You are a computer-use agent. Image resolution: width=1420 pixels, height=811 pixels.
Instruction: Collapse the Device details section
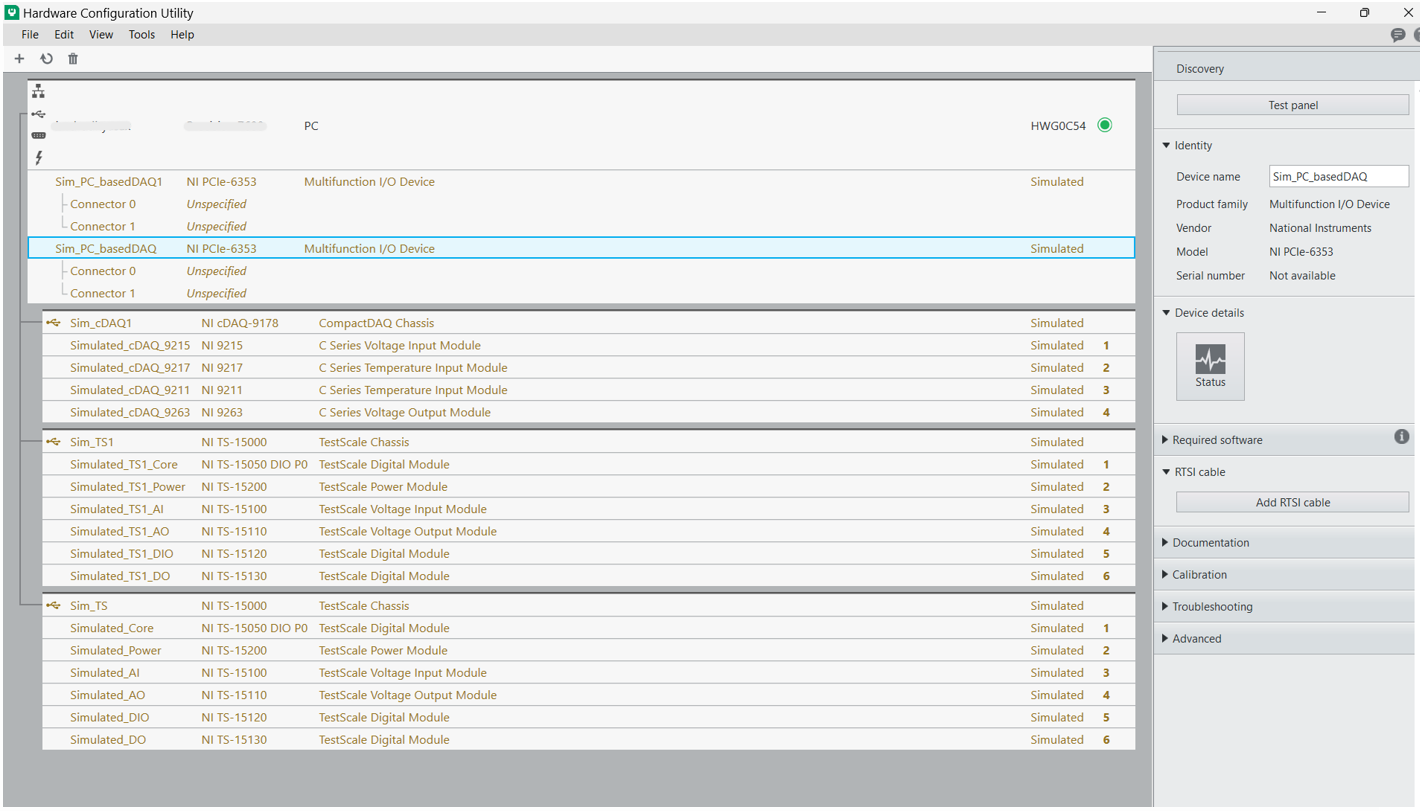click(1166, 313)
